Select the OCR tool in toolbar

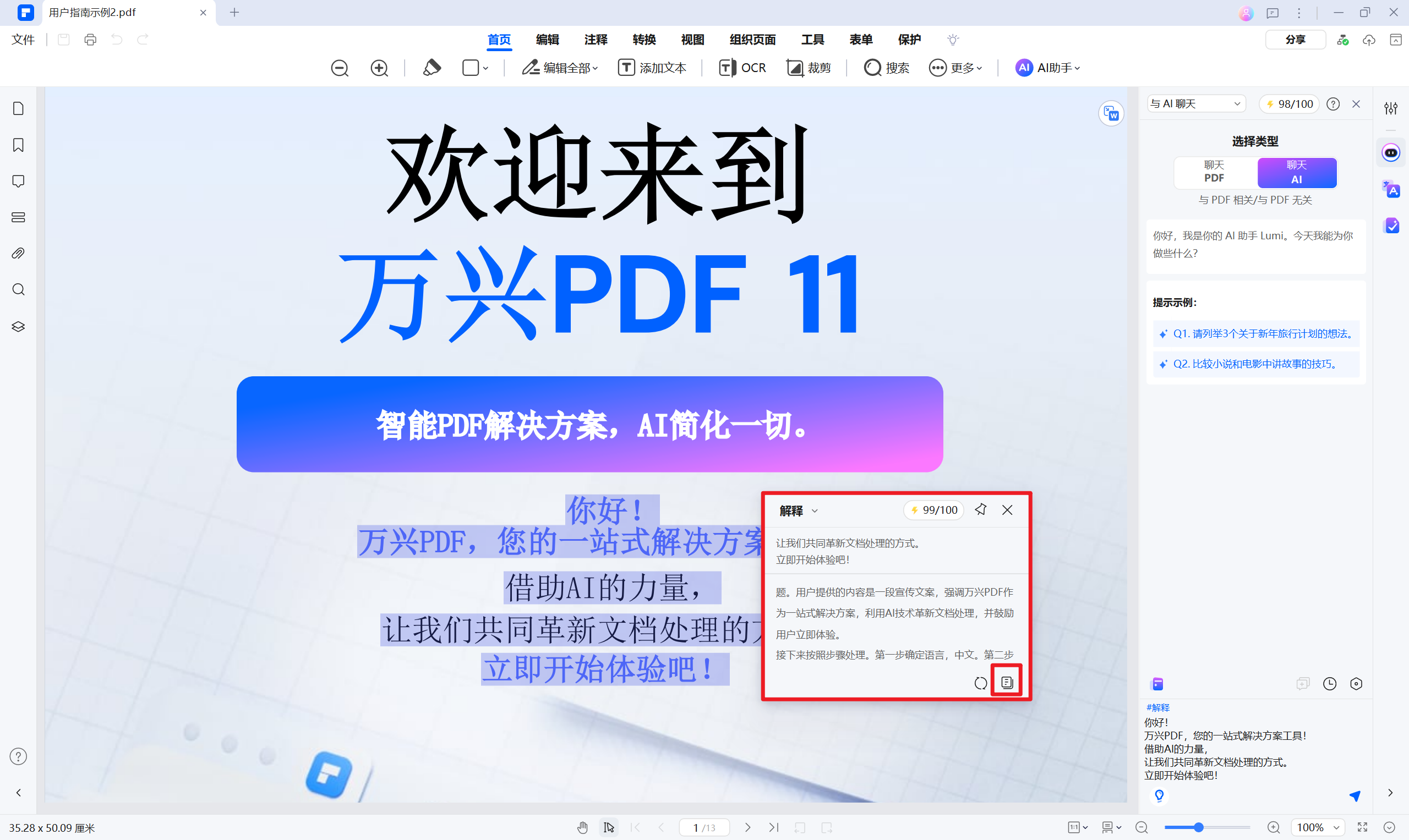click(x=742, y=68)
